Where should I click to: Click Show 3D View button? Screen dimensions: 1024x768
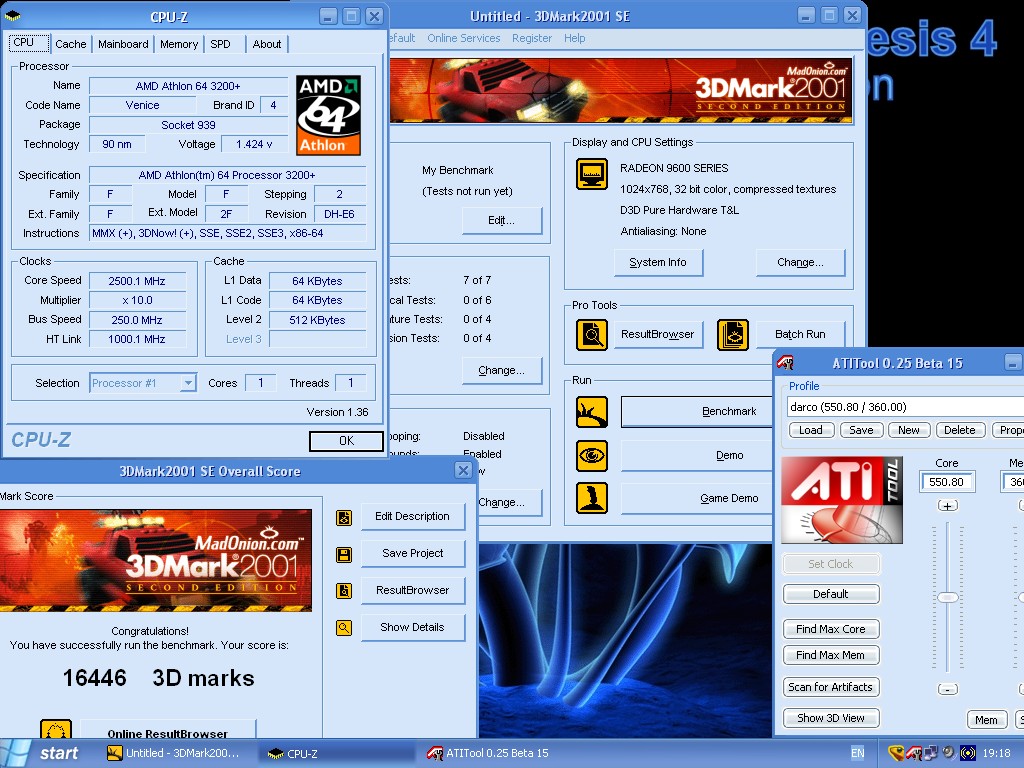[x=831, y=718]
